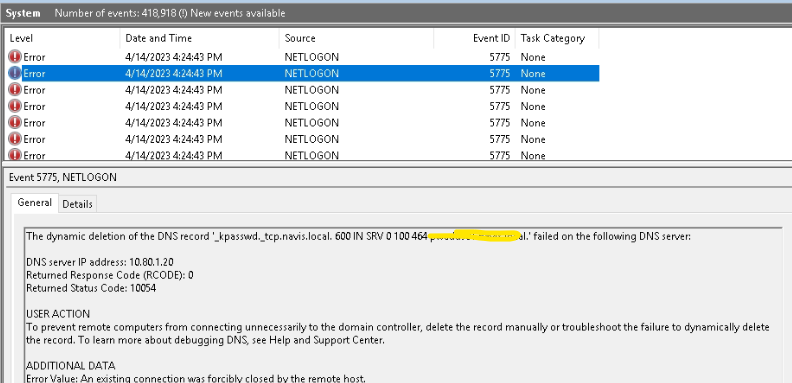The image size is (792, 383).
Task: Click the error icon in the highlighted row
Action: point(15,73)
